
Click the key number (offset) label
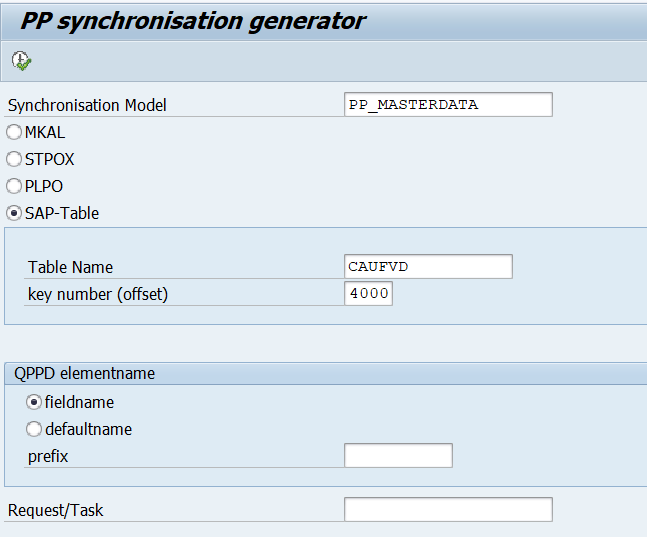[x=97, y=294]
